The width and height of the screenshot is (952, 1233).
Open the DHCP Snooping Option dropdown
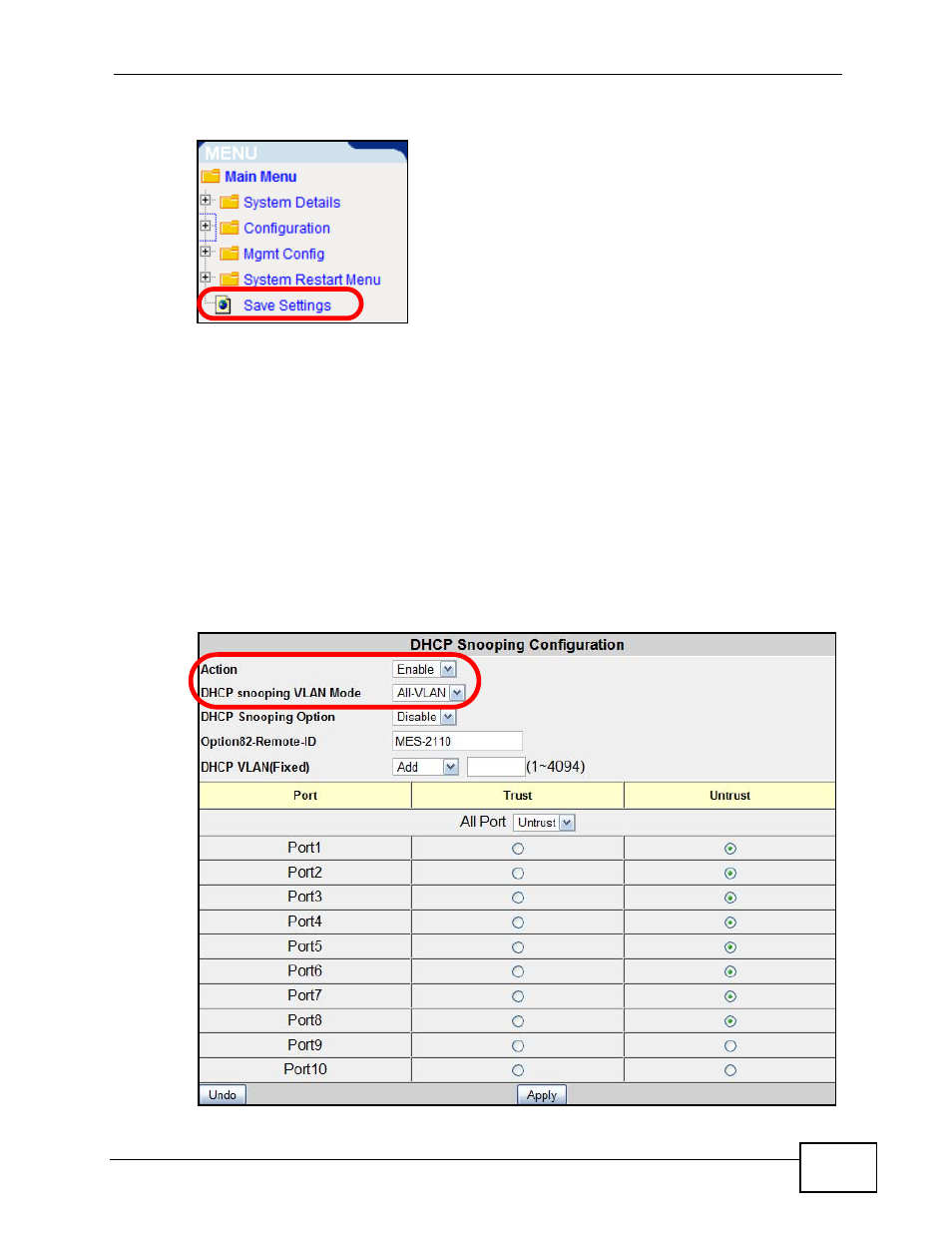(424, 717)
